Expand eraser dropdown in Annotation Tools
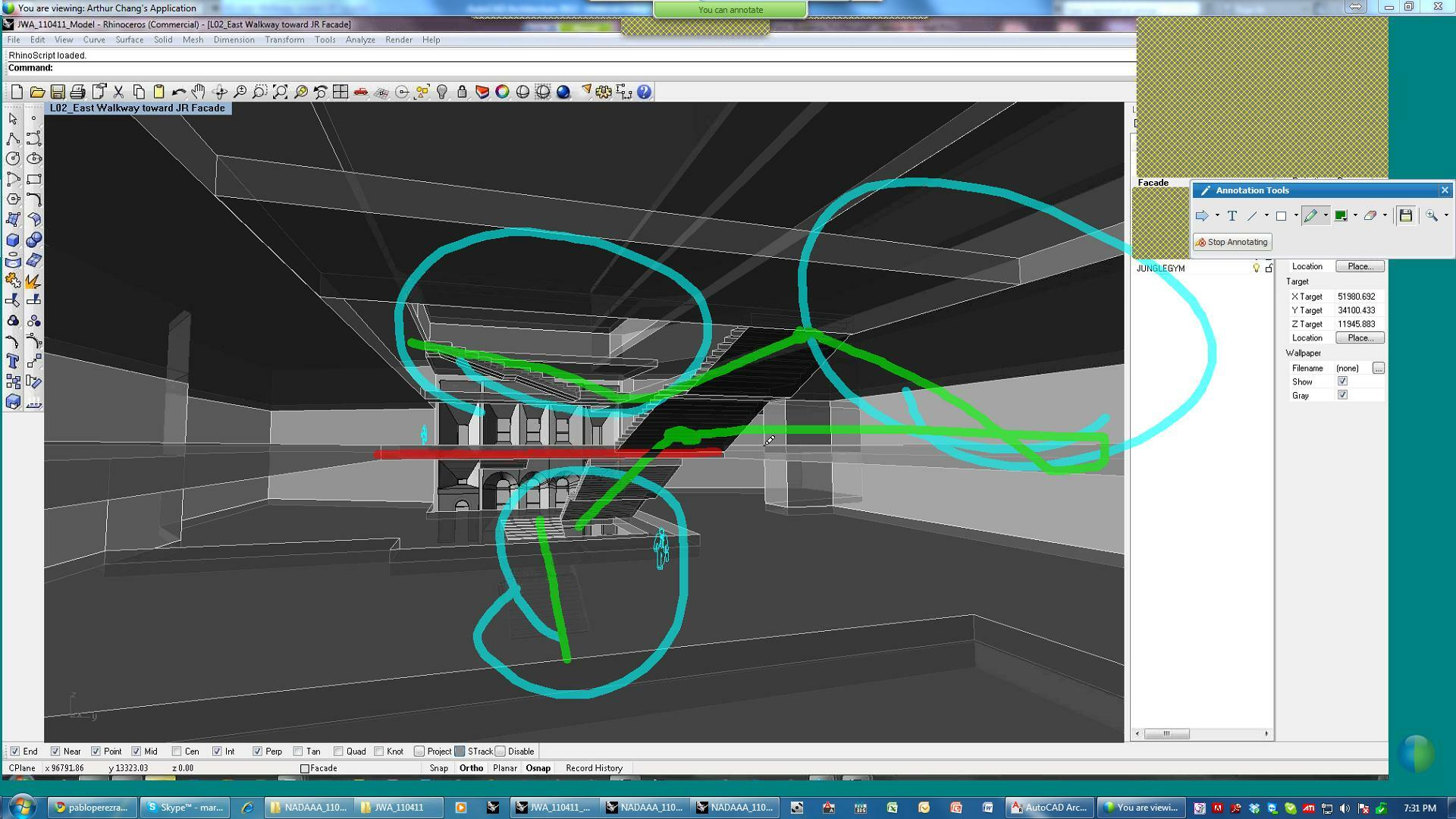The height and width of the screenshot is (819, 1456). click(1385, 216)
